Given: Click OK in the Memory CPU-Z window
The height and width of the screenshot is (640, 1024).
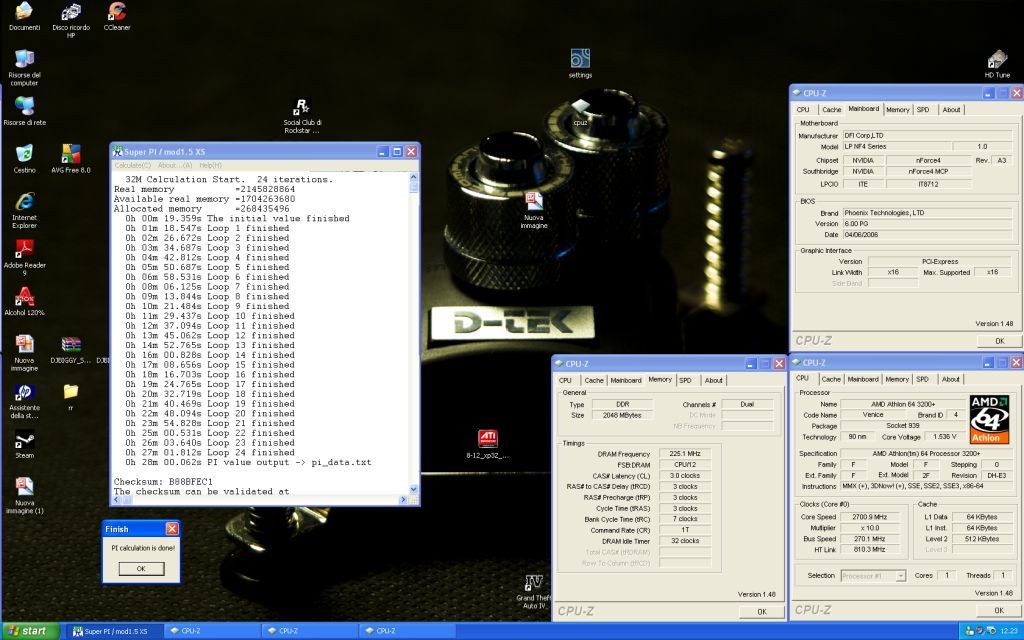Looking at the screenshot, I should pos(761,612).
